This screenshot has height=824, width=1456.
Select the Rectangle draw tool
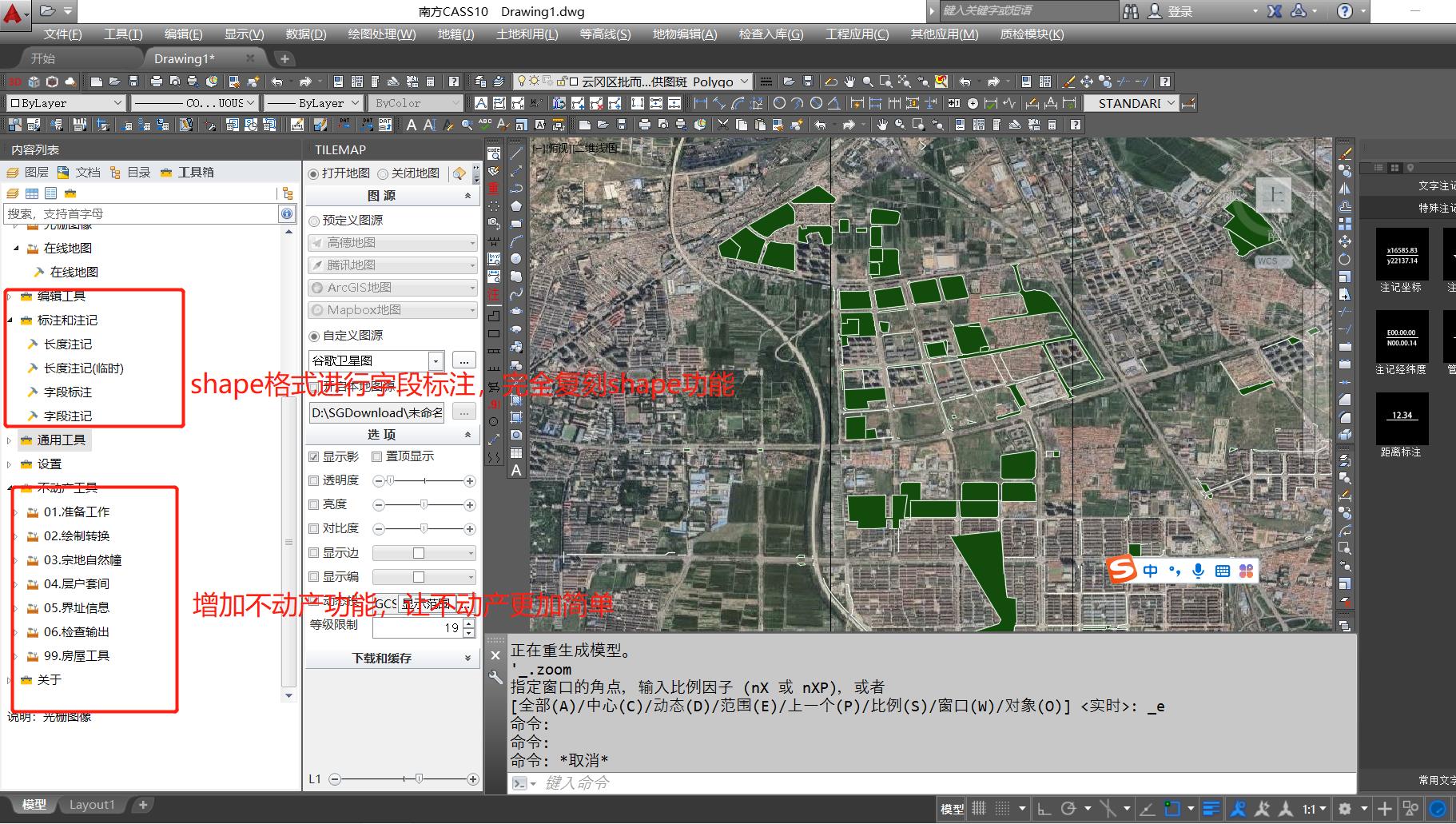tap(516, 224)
